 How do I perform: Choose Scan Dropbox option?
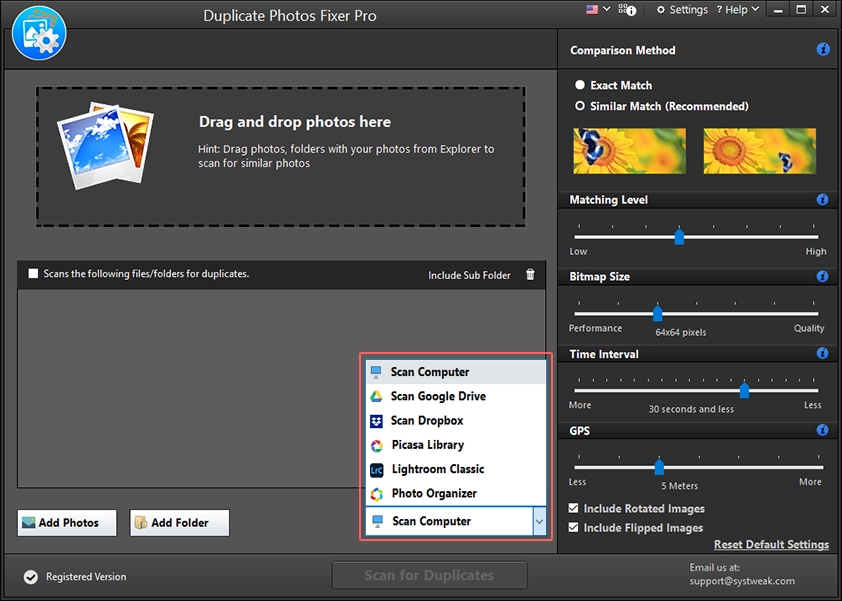[x=456, y=421]
